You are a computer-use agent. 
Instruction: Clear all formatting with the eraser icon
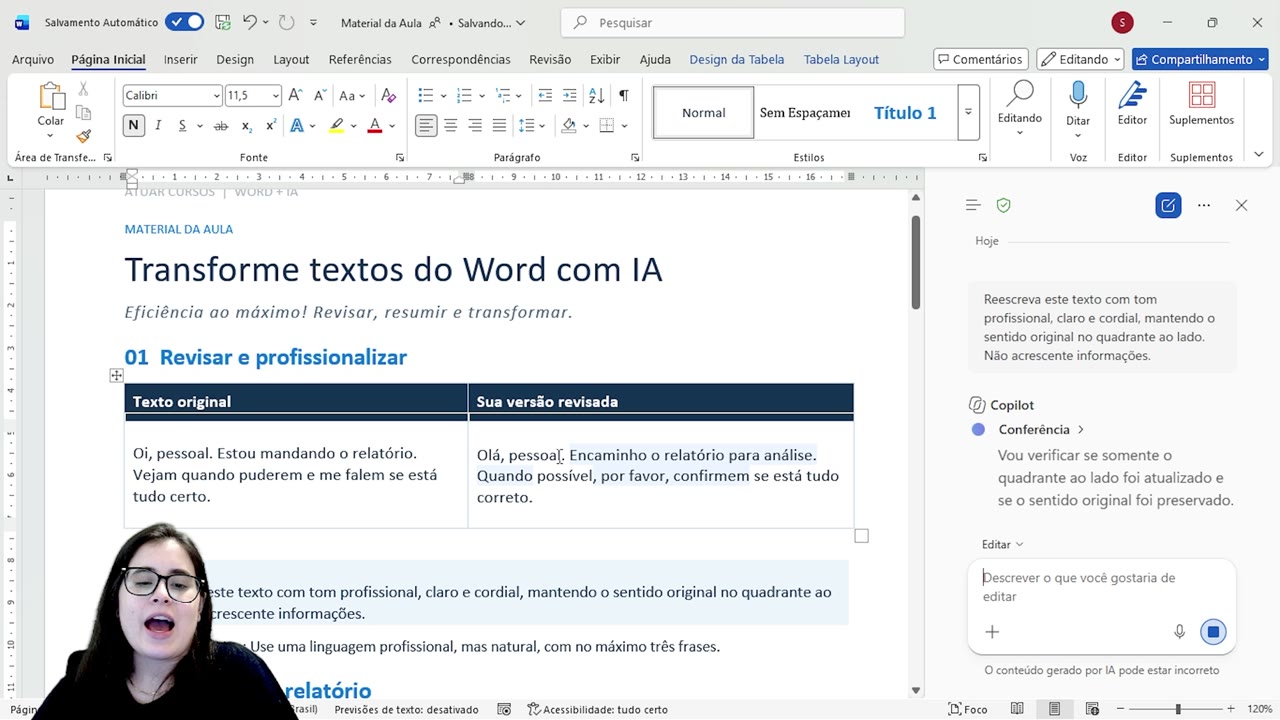[x=389, y=95]
